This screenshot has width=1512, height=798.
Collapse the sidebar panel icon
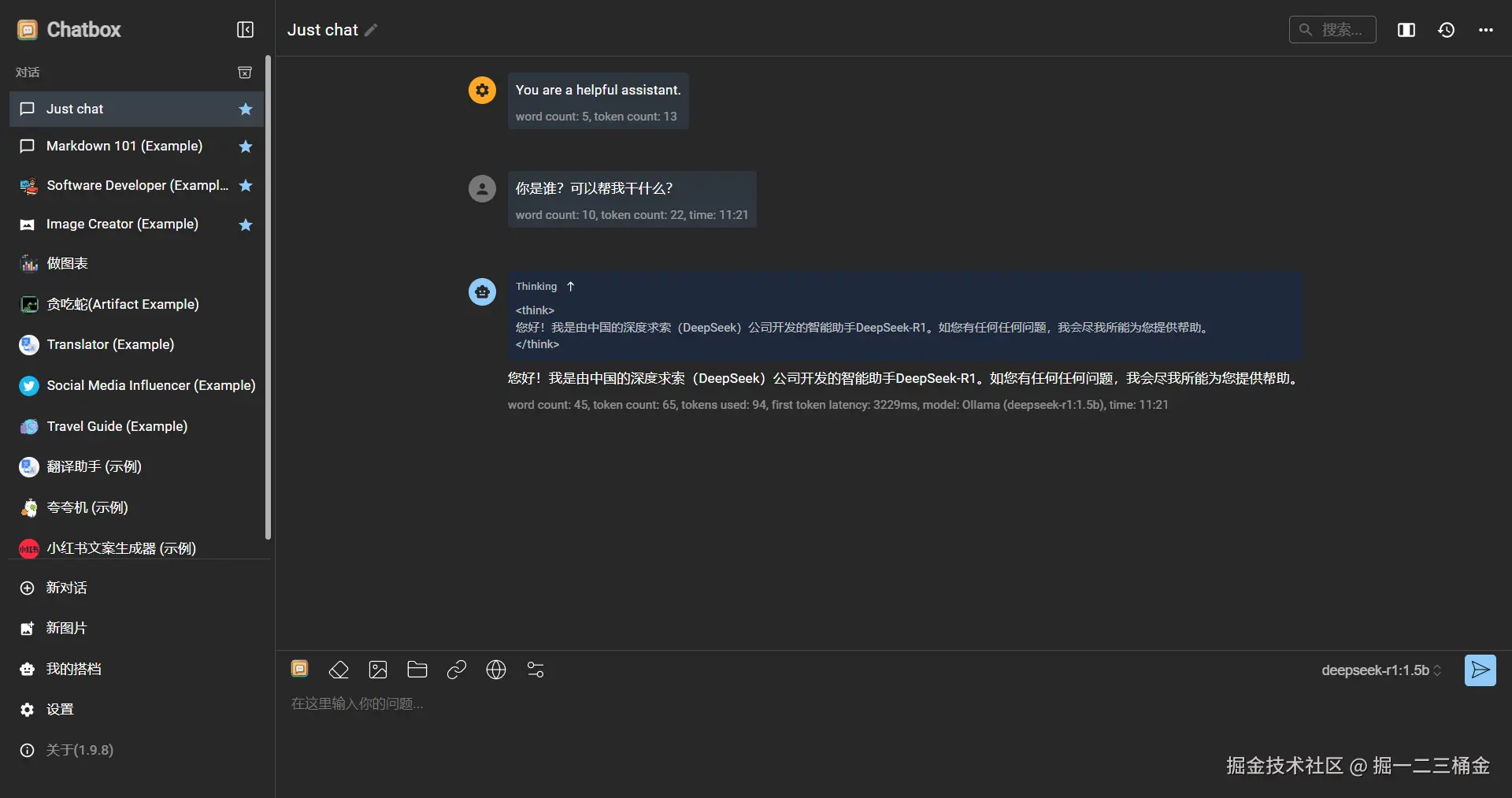click(x=245, y=30)
